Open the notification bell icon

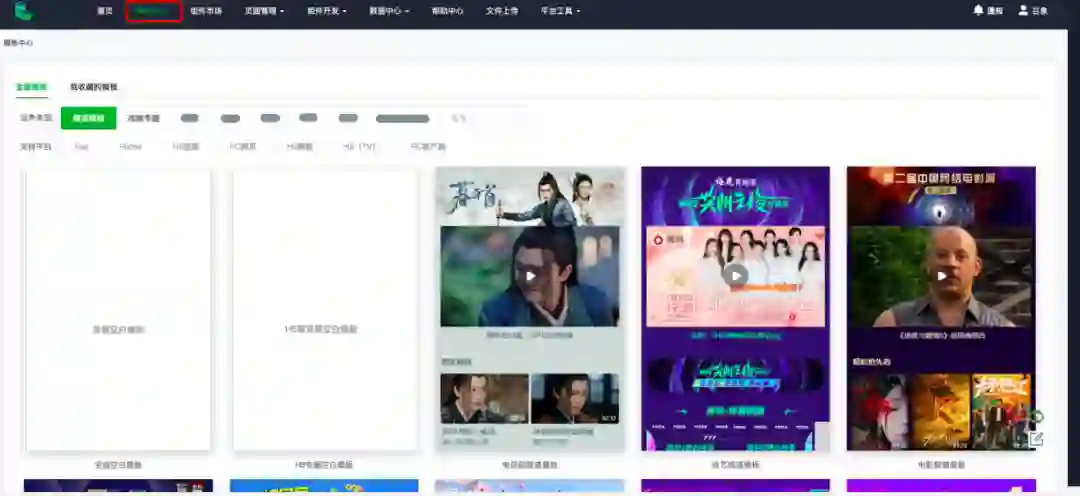tap(978, 10)
